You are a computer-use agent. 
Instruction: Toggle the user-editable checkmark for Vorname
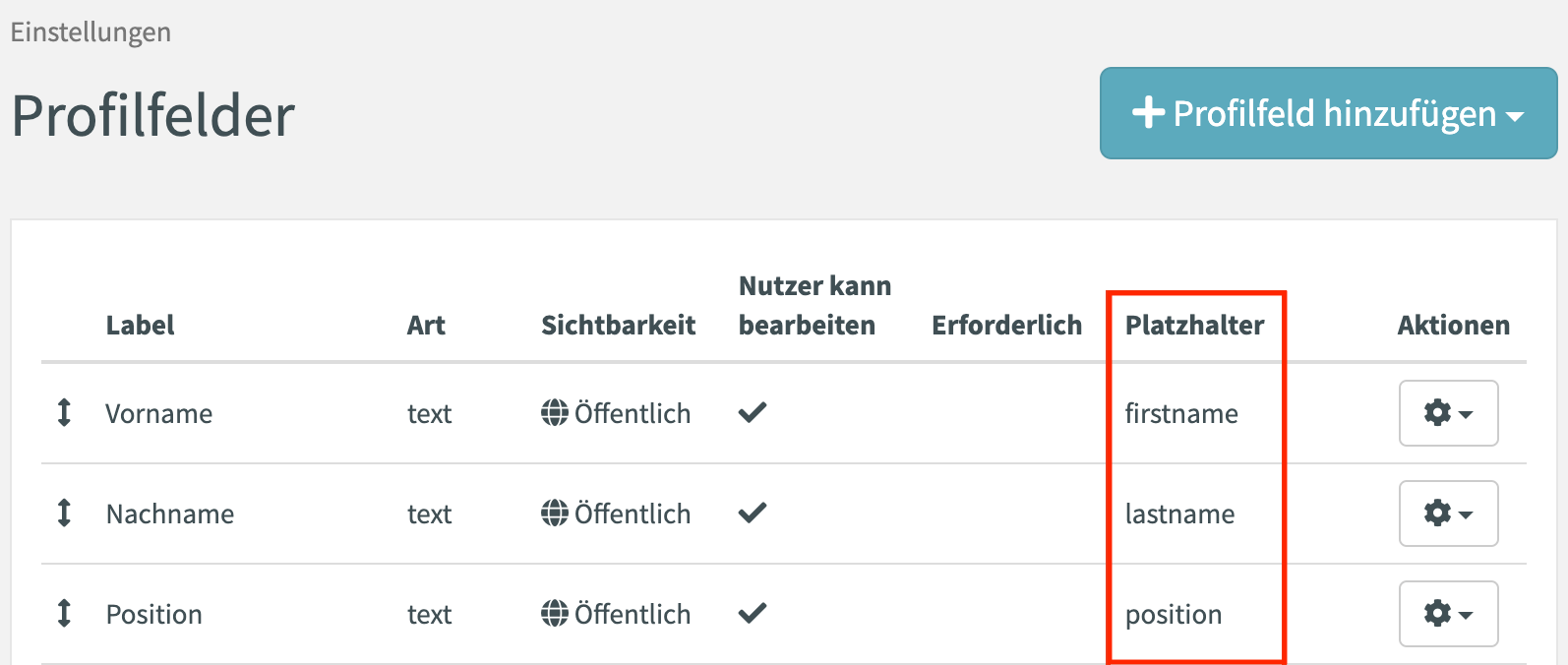753,413
